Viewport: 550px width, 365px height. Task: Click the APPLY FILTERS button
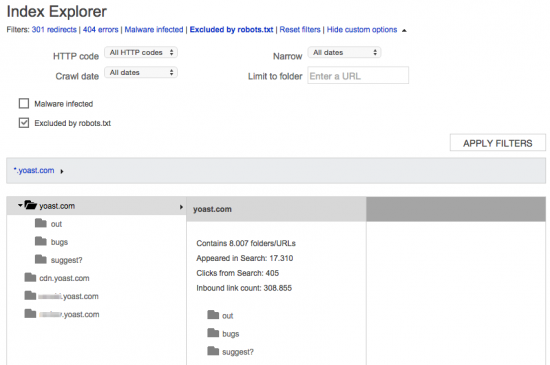pos(498,143)
